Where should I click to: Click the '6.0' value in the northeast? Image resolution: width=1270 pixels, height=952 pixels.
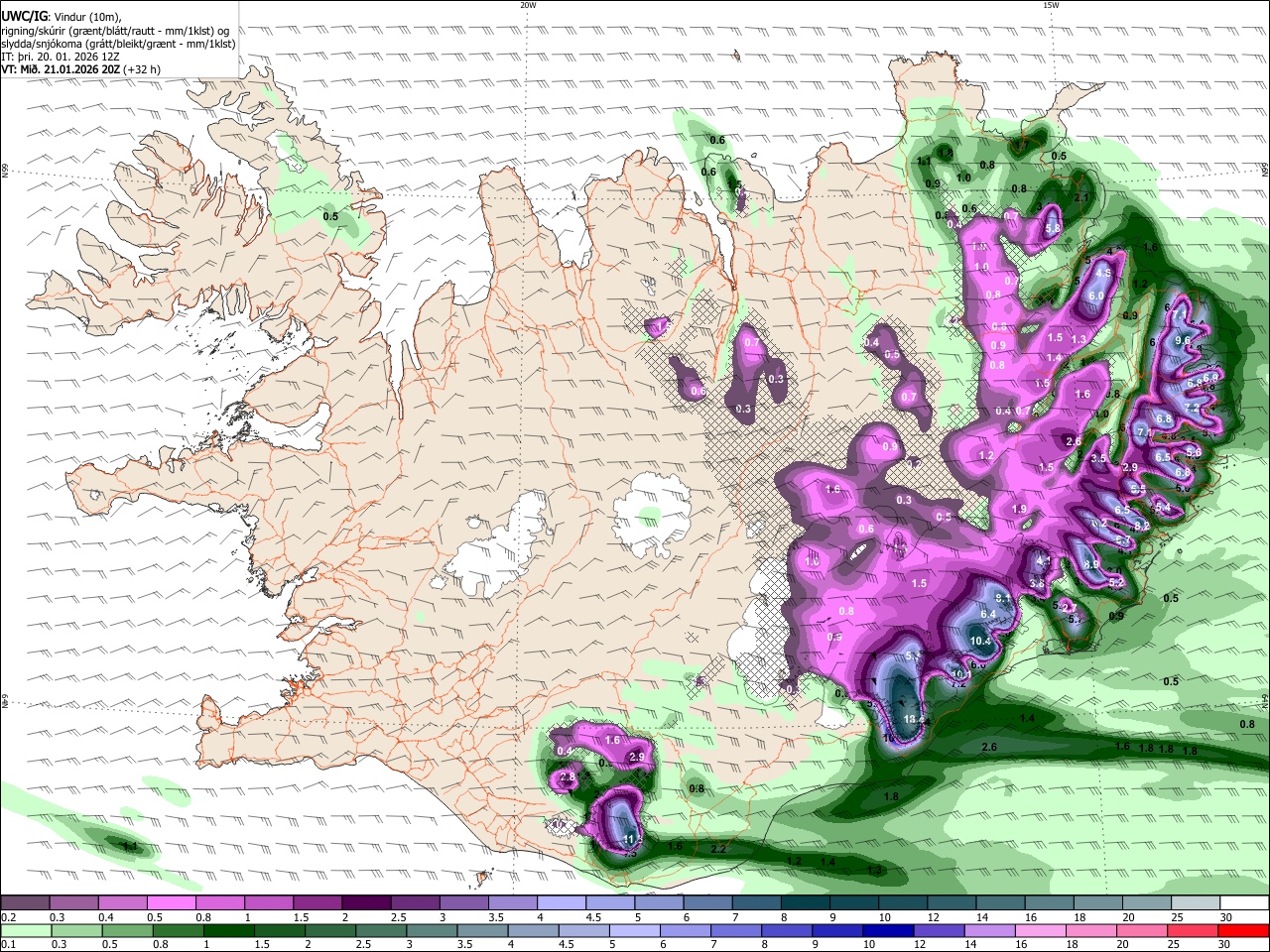(x=1096, y=296)
